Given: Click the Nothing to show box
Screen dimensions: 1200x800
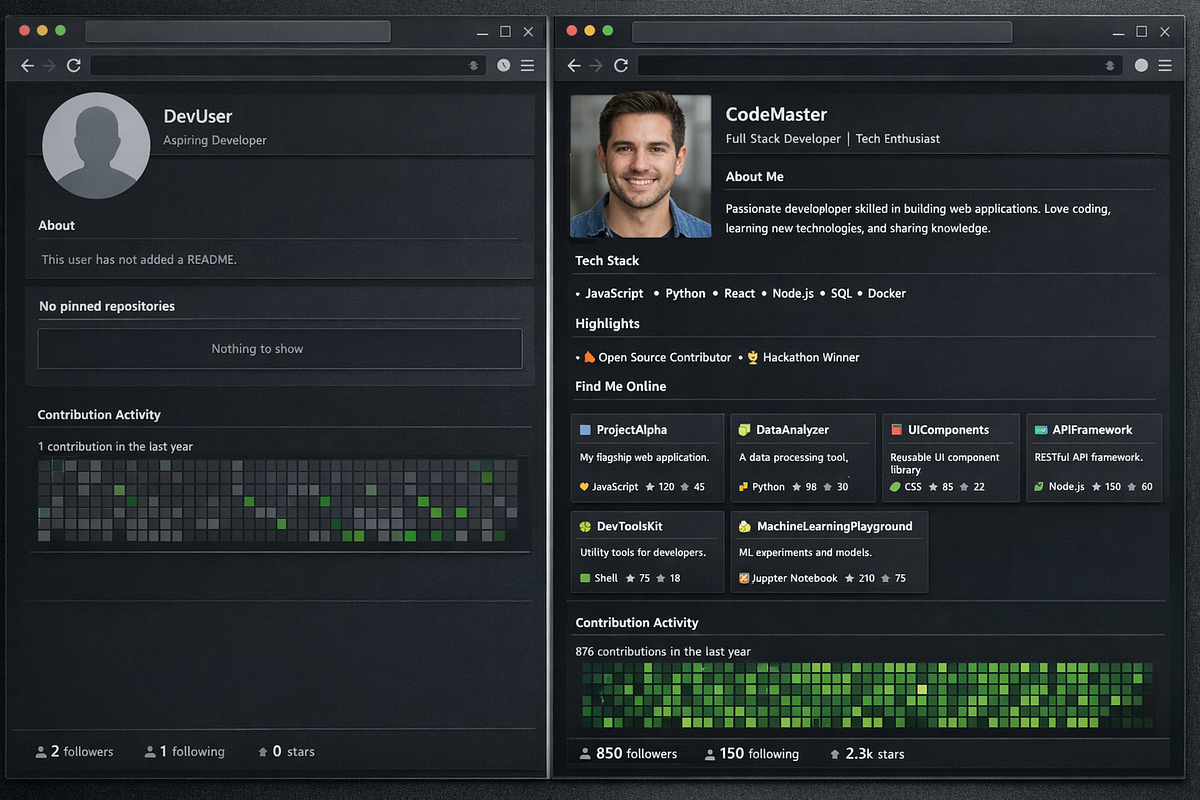Looking at the screenshot, I should click(280, 349).
